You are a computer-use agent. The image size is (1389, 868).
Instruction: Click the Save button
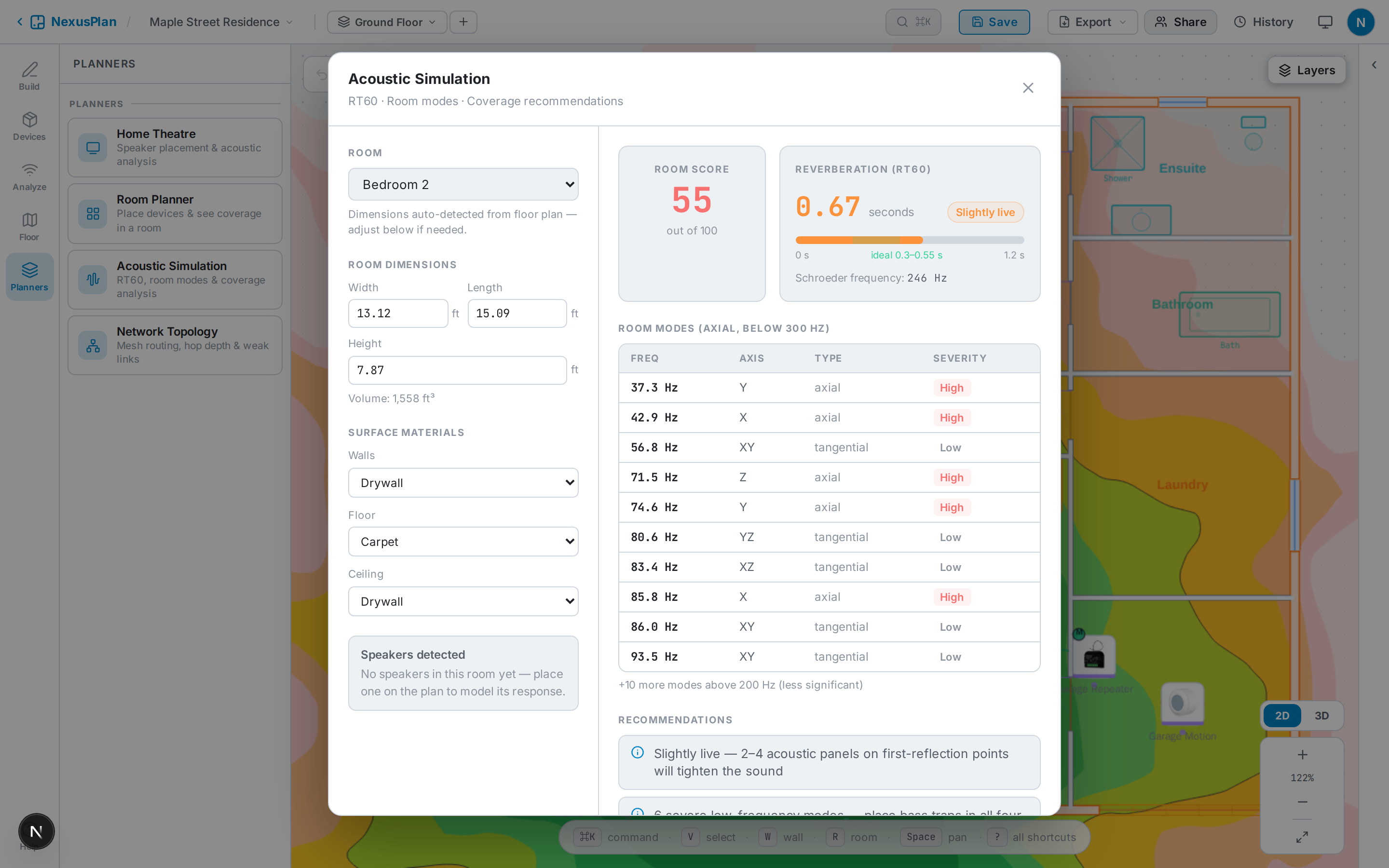tap(994, 22)
